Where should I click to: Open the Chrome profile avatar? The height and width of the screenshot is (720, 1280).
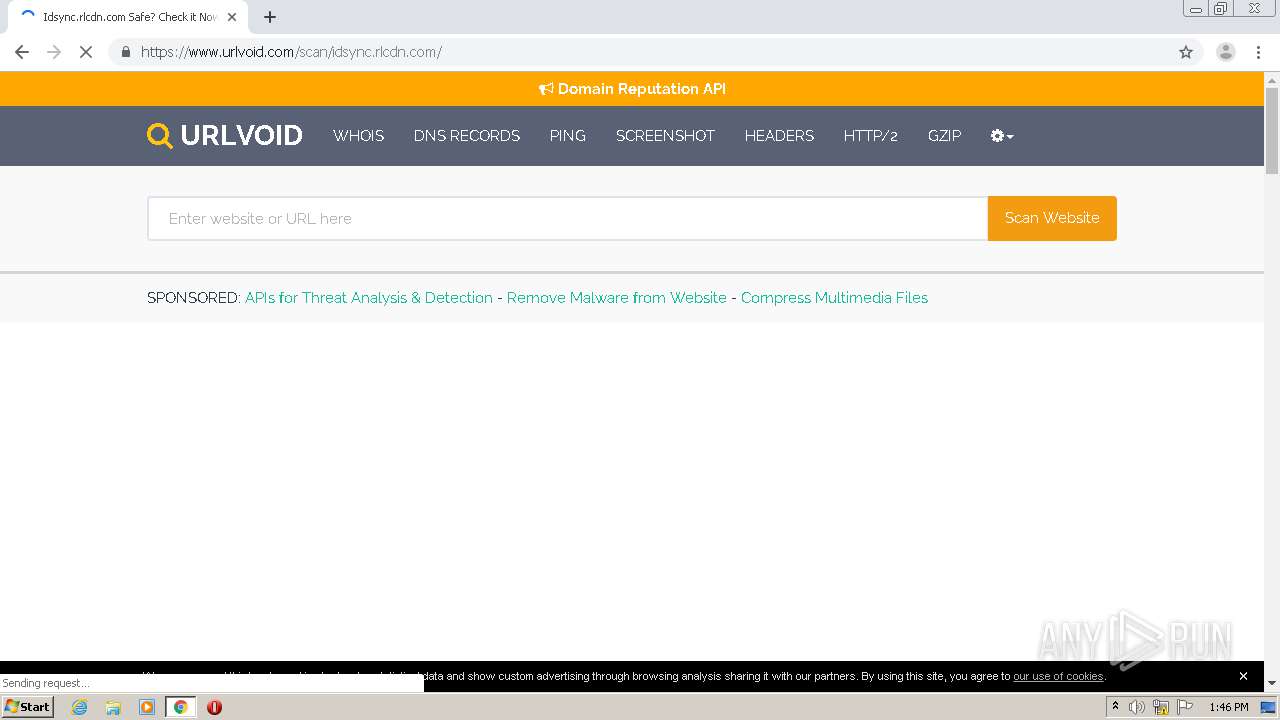point(1225,52)
